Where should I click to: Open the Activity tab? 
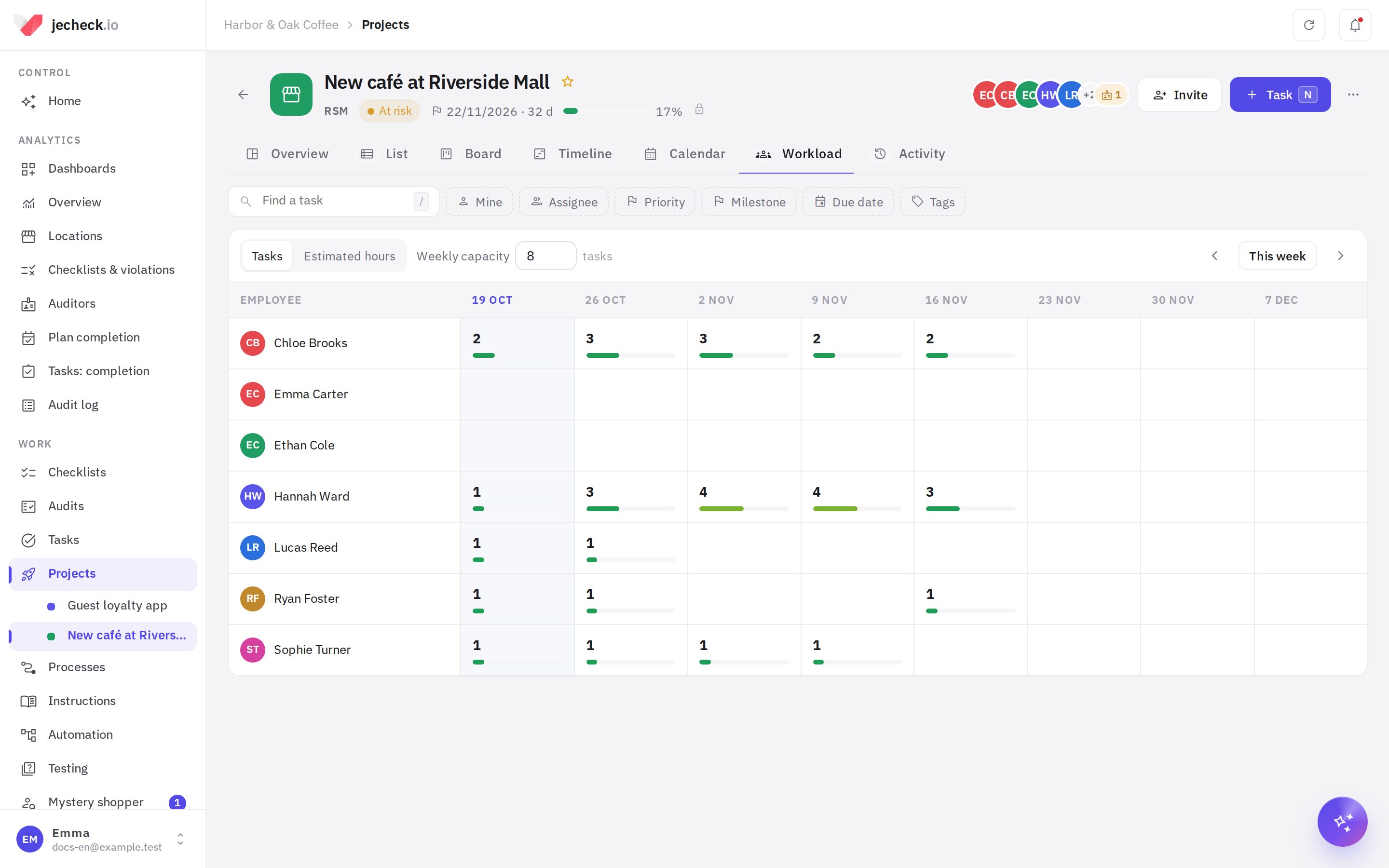coord(909,154)
